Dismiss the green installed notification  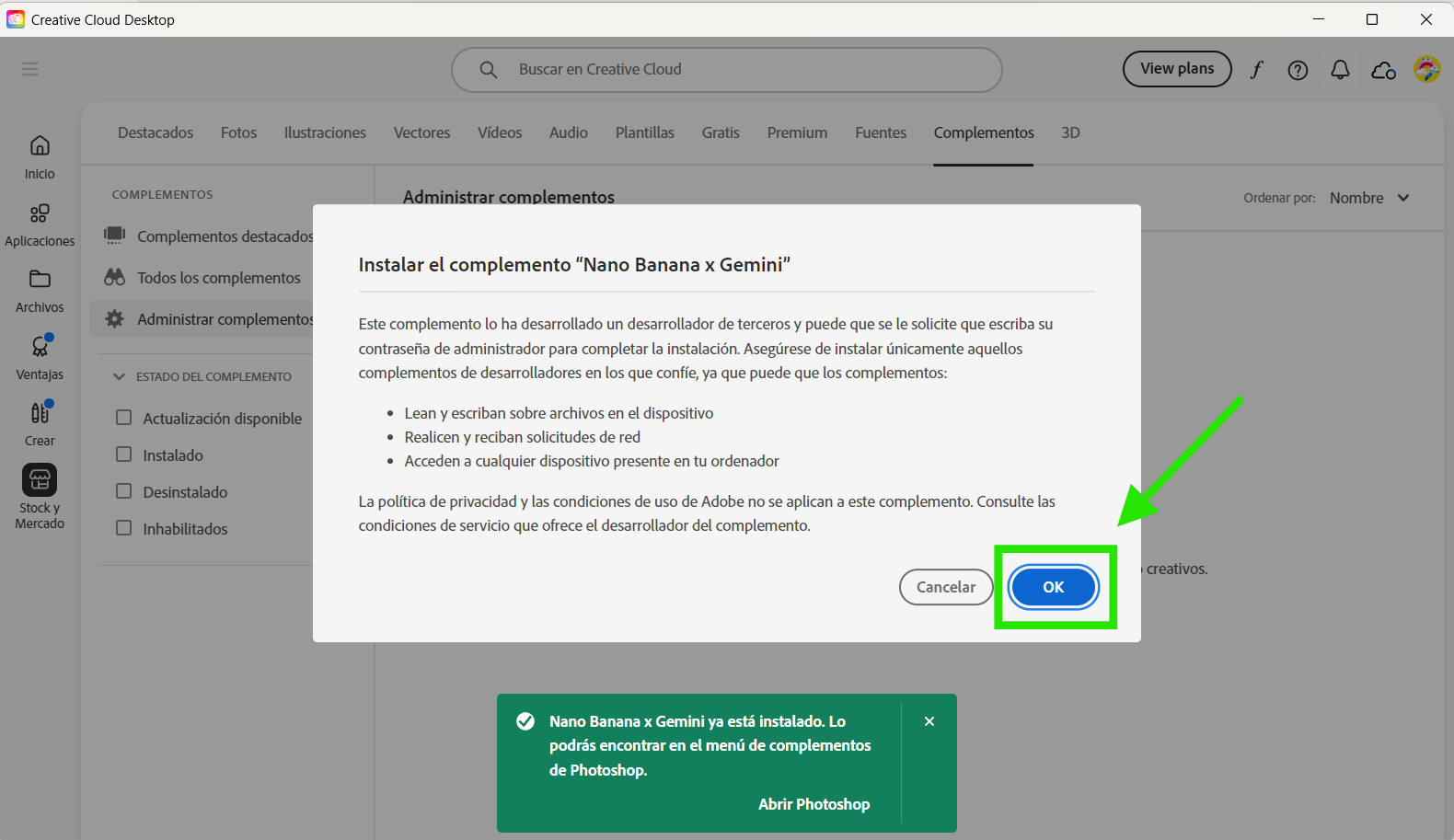pyautogui.click(x=929, y=721)
